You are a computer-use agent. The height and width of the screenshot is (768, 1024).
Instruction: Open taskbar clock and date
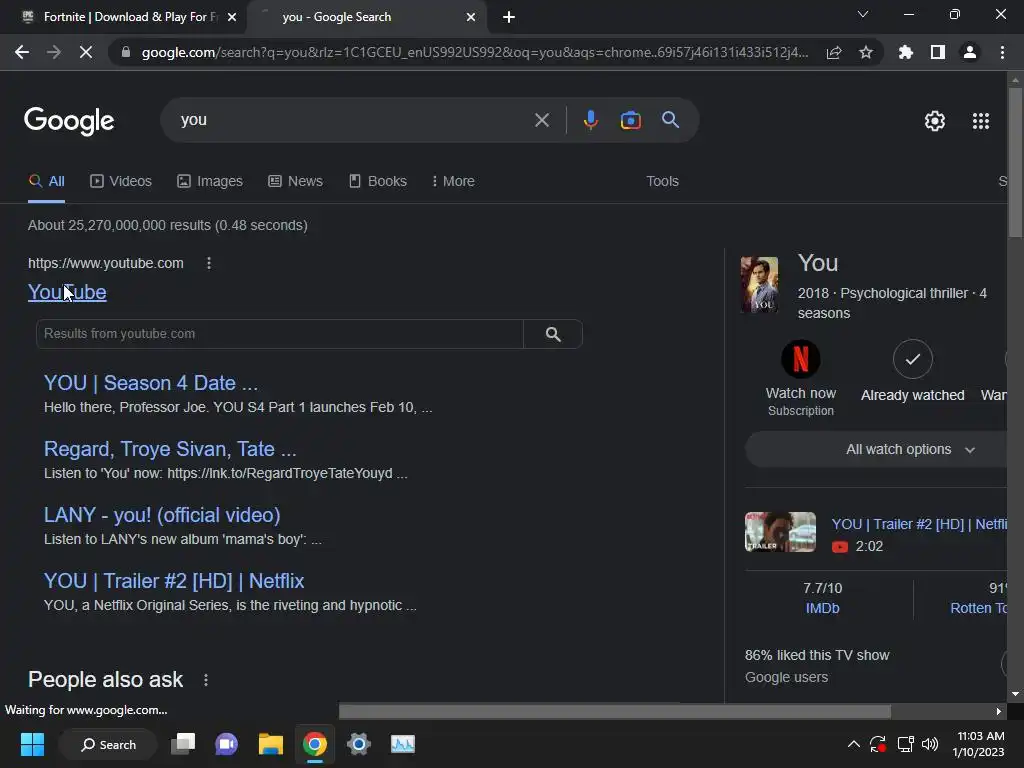[x=978, y=744]
